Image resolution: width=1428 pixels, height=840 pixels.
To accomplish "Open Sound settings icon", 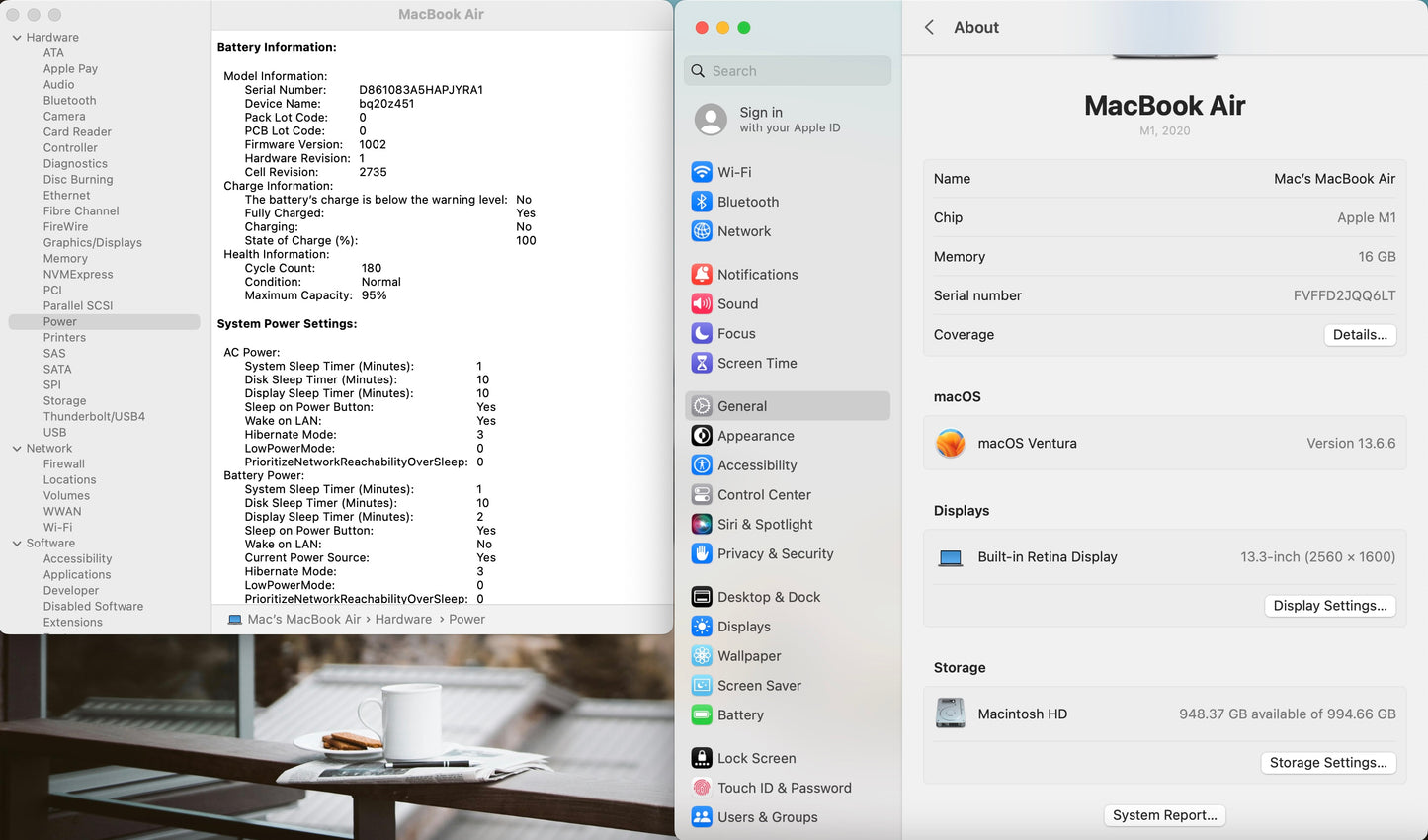I will pyautogui.click(x=702, y=304).
